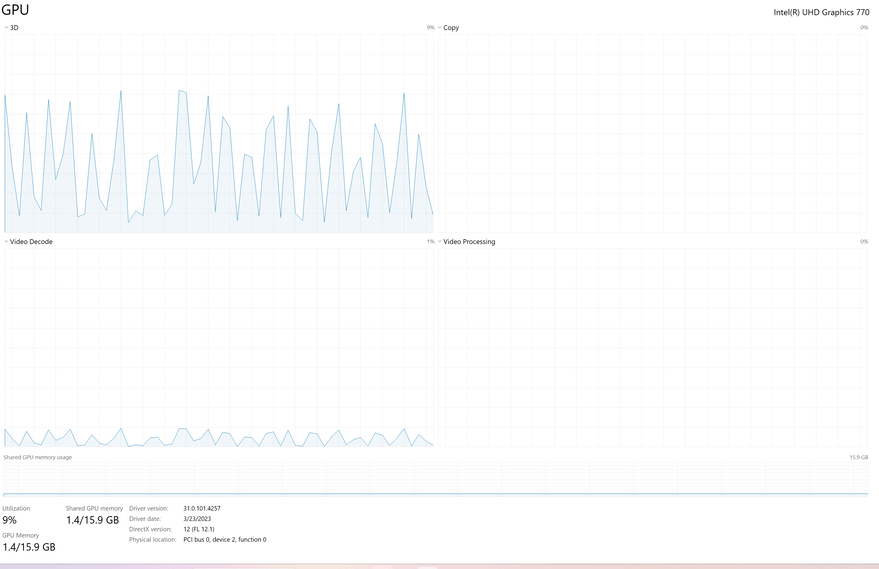Click the Shared GPU memory 1.4/15.9 GB value

click(x=92, y=520)
